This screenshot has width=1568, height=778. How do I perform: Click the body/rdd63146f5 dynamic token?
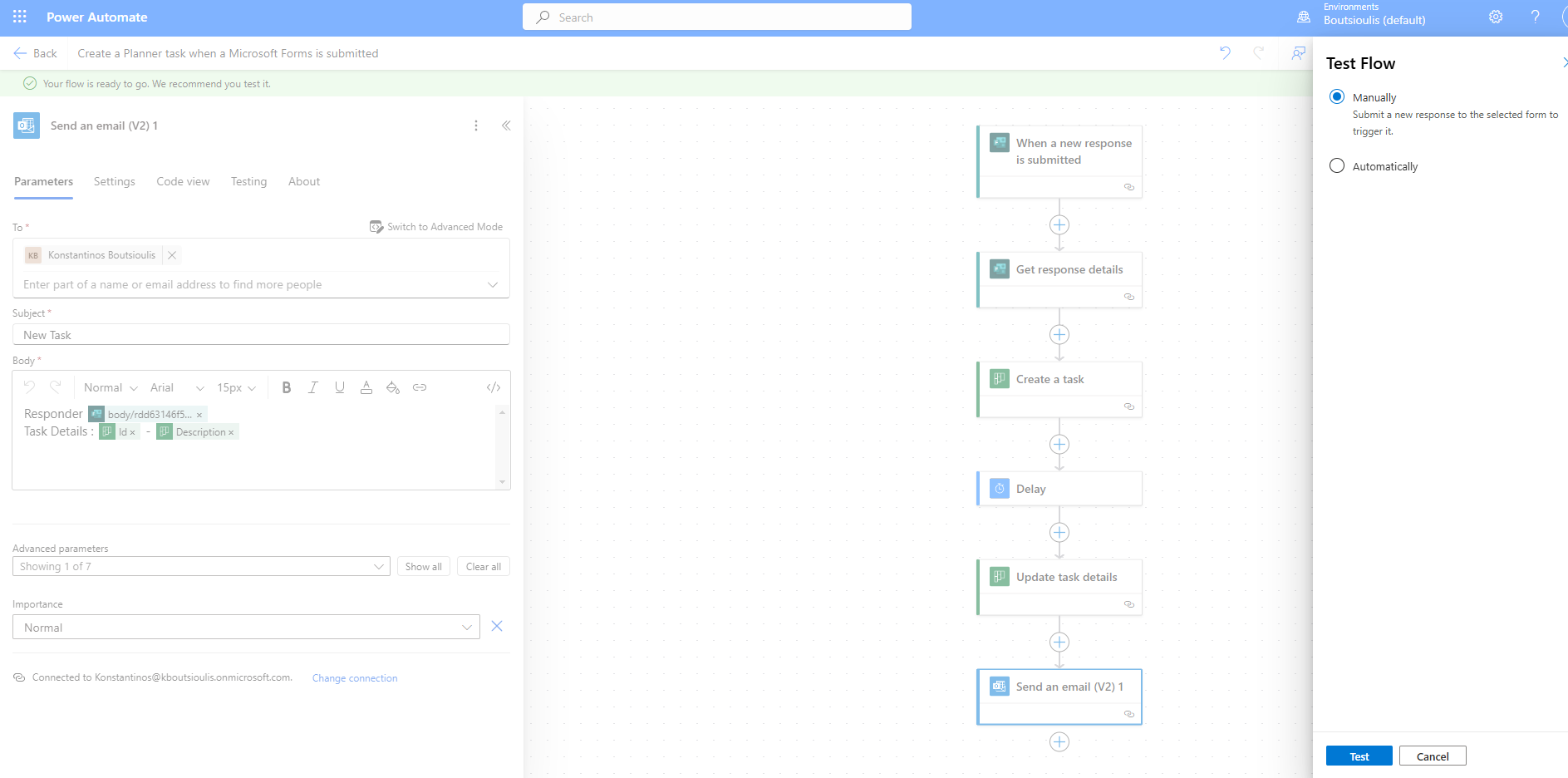coord(147,414)
